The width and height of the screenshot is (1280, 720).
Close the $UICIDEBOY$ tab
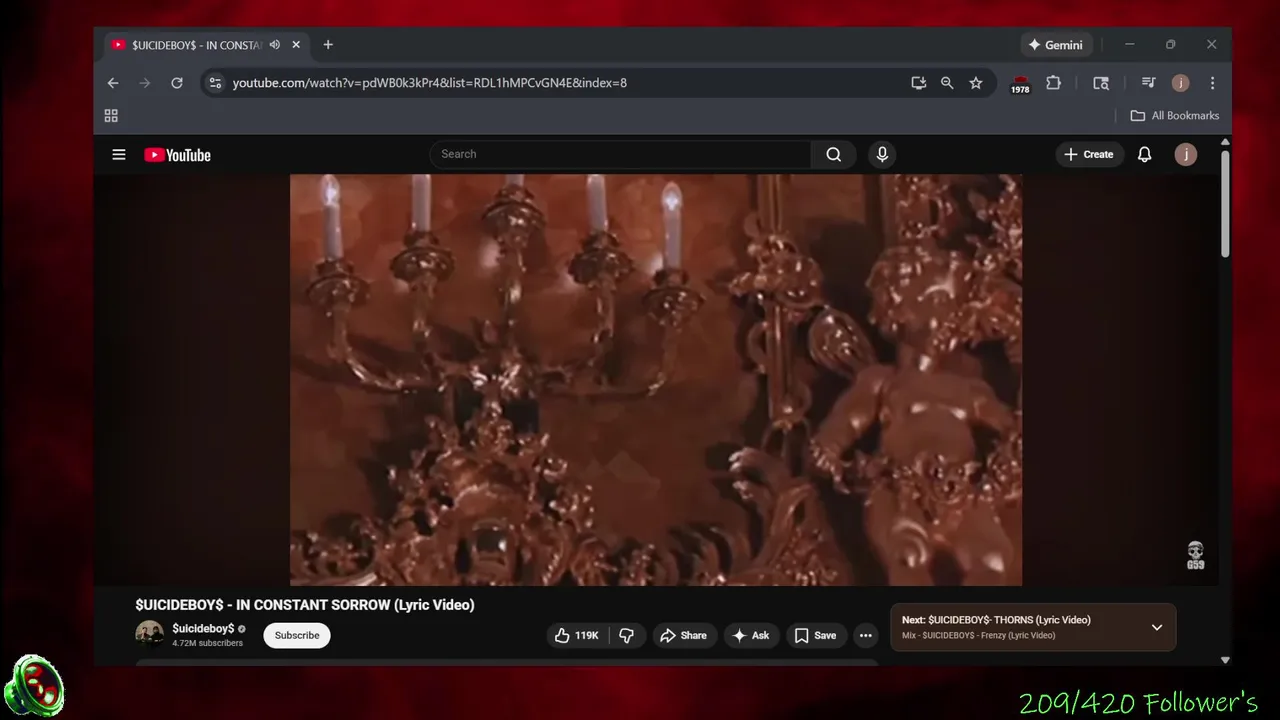pyautogui.click(x=296, y=45)
